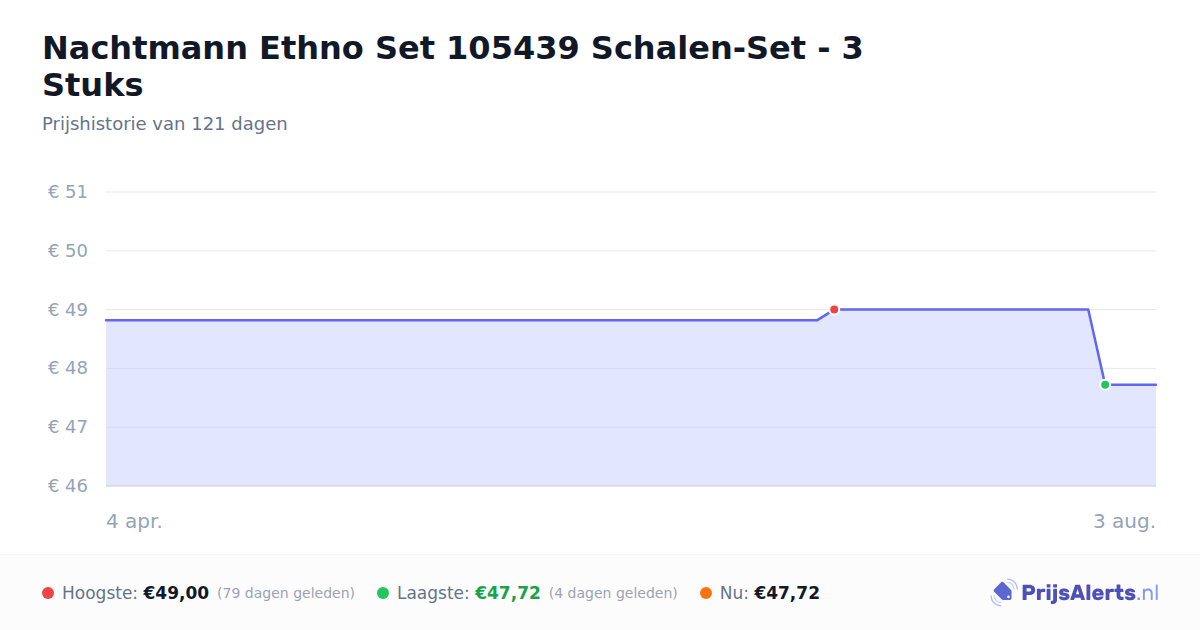Click the PrijsAlerts tag logo icon
1200x630 pixels.
[1004, 593]
